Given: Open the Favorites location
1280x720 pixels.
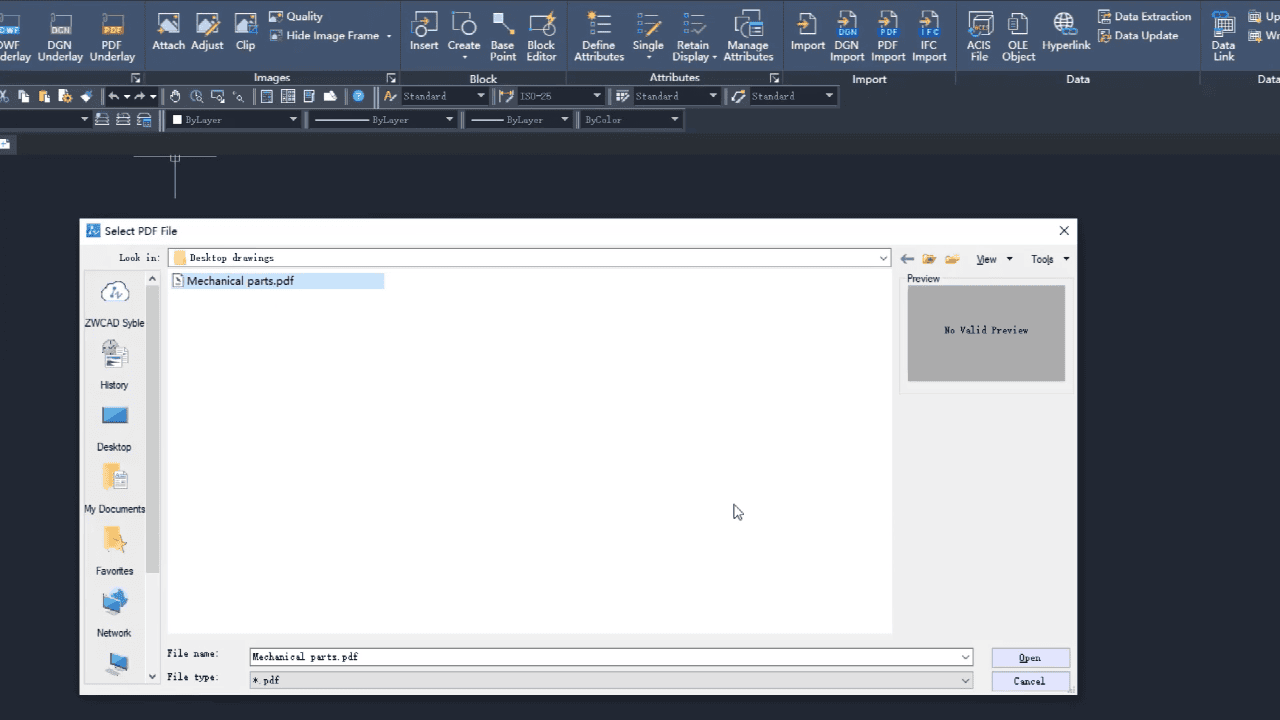Looking at the screenshot, I should (114, 552).
